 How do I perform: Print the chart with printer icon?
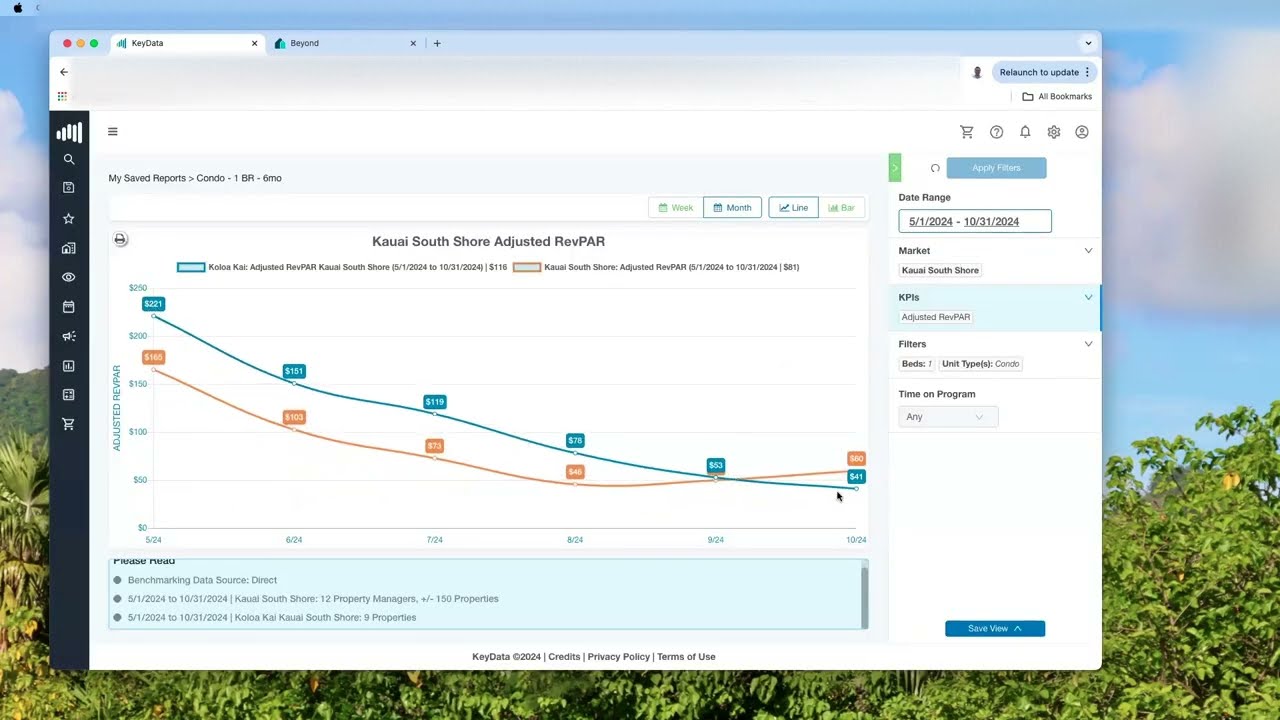(120, 239)
